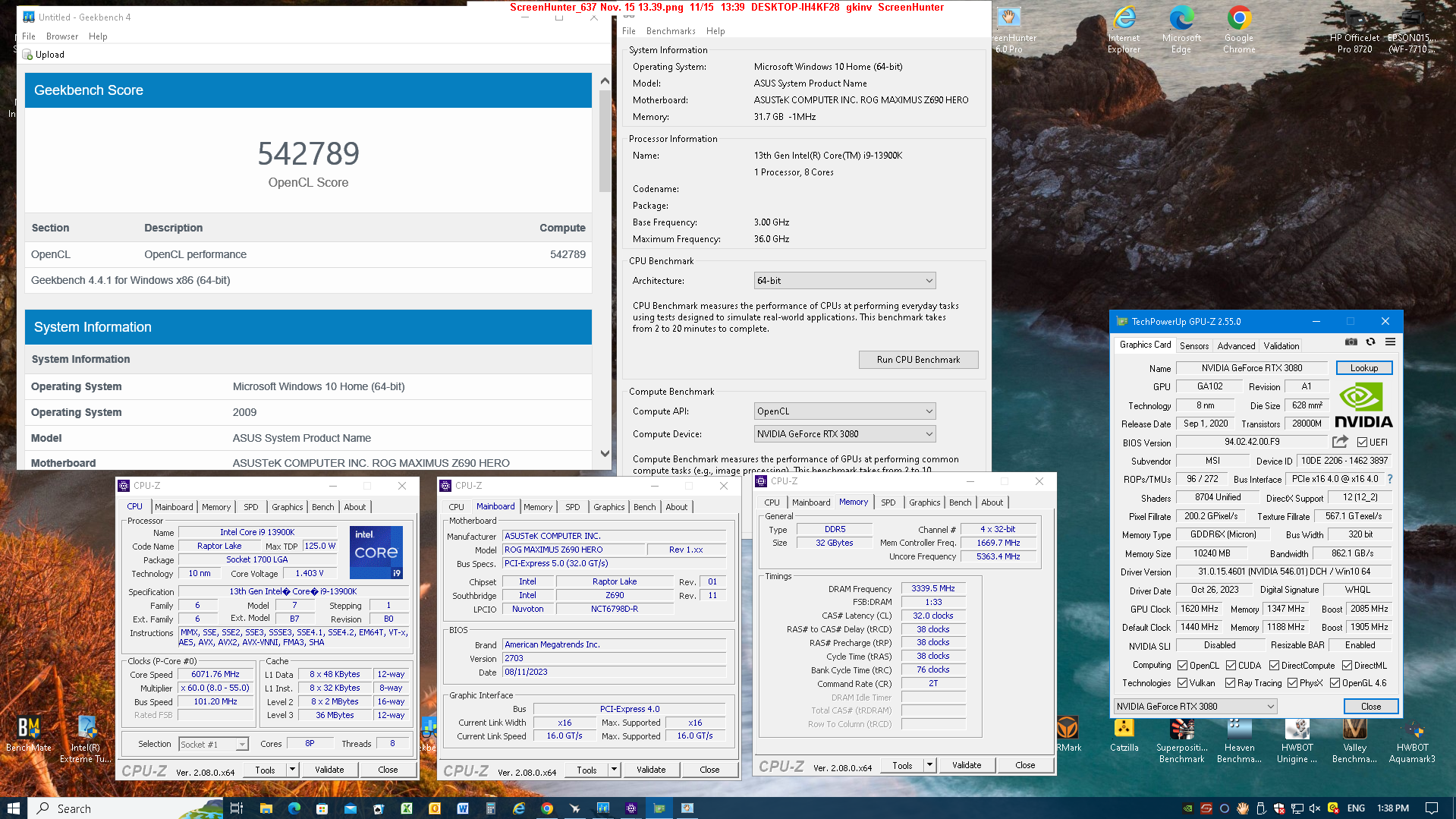Open Task View on the taskbar
Screen dimensions: 1456x819
(236, 808)
